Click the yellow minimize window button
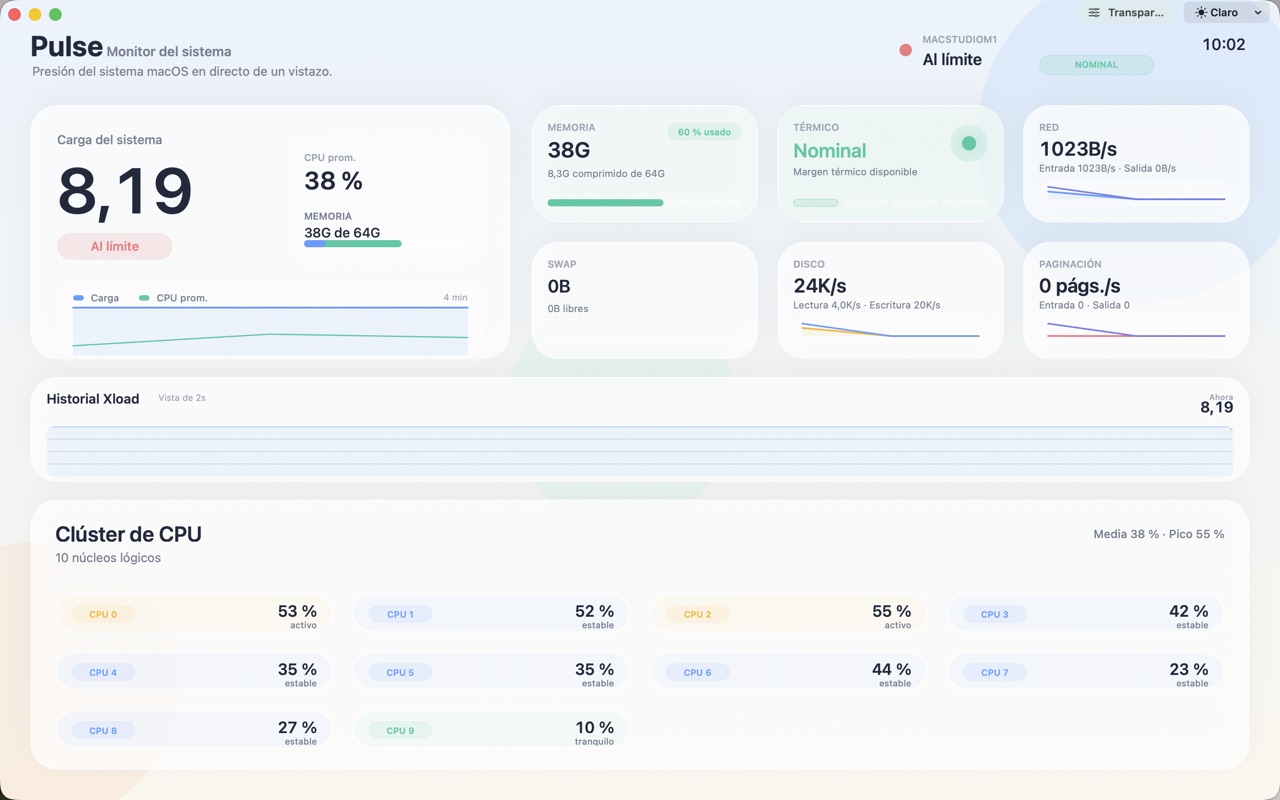 (x=35, y=14)
